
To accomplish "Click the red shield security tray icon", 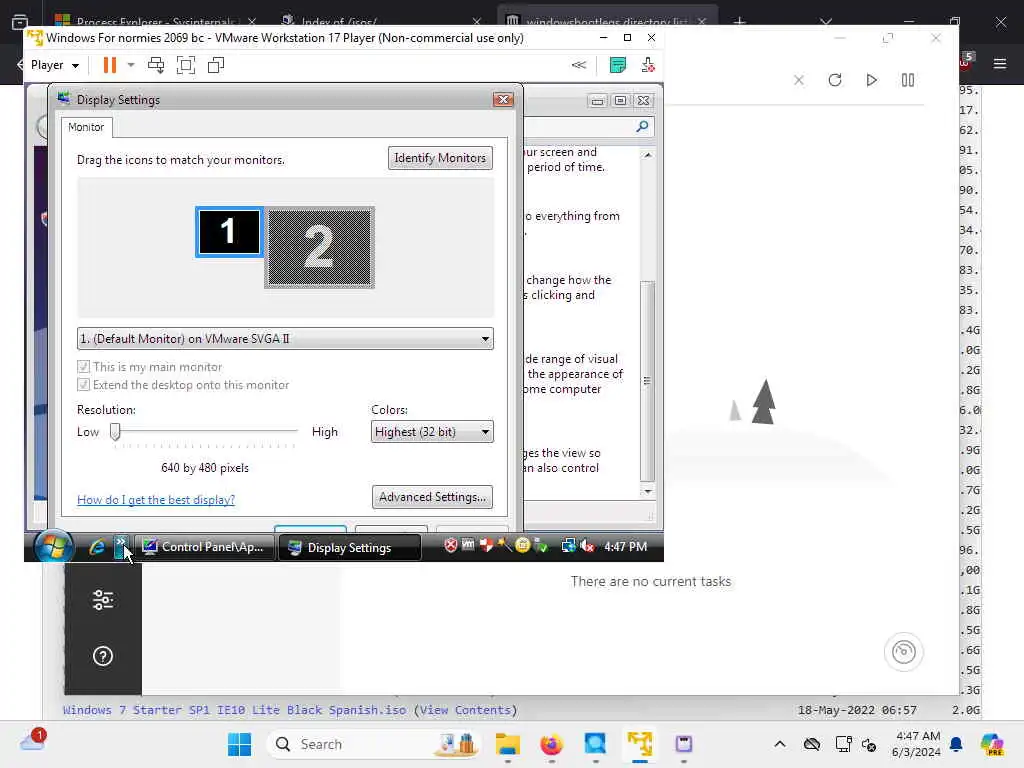I will 451,545.
